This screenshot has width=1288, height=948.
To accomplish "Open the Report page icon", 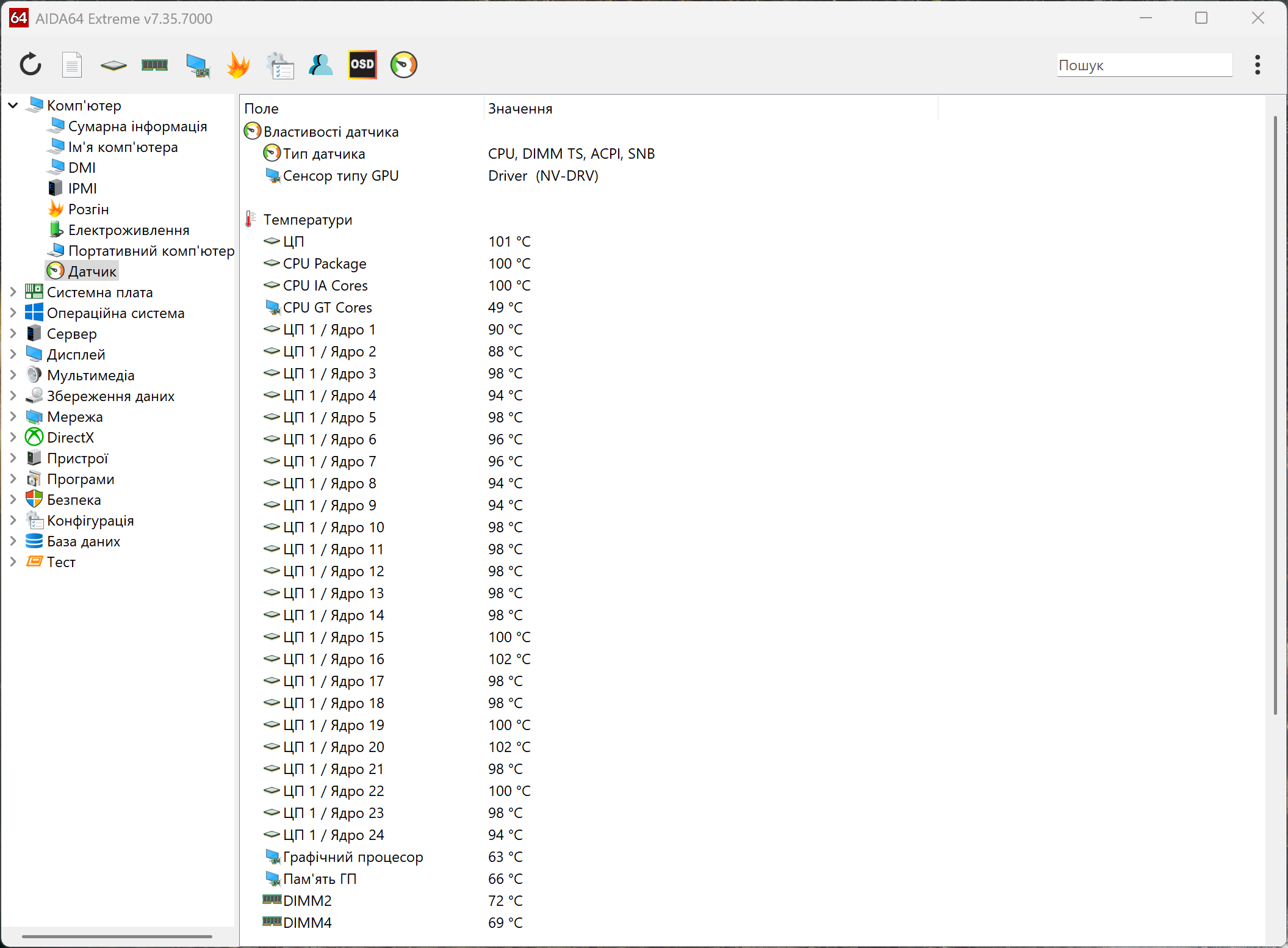I will coord(72,65).
